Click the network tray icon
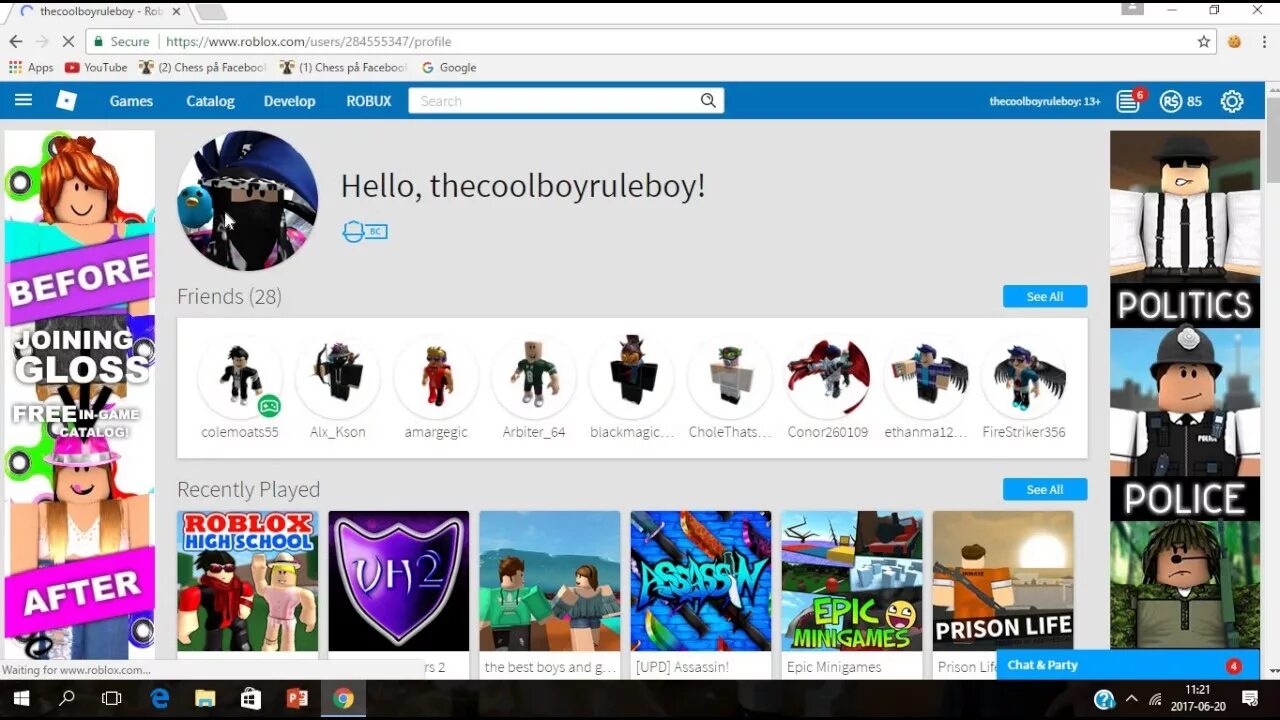Screen dimensions: 1280x720 [1155, 699]
